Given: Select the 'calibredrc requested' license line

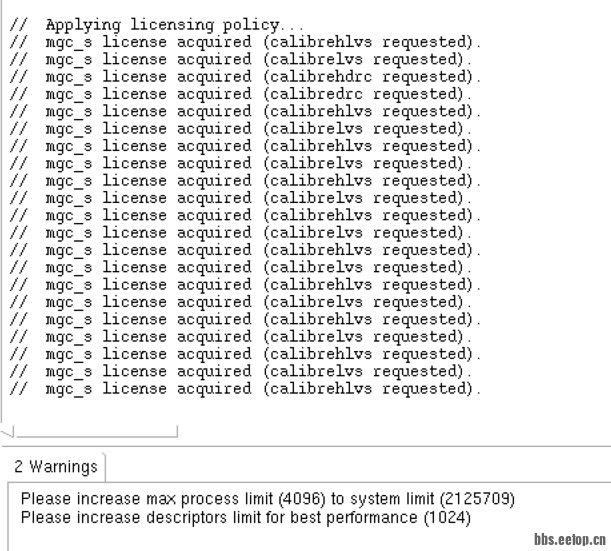Looking at the screenshot, I should [x=241, y=94].
